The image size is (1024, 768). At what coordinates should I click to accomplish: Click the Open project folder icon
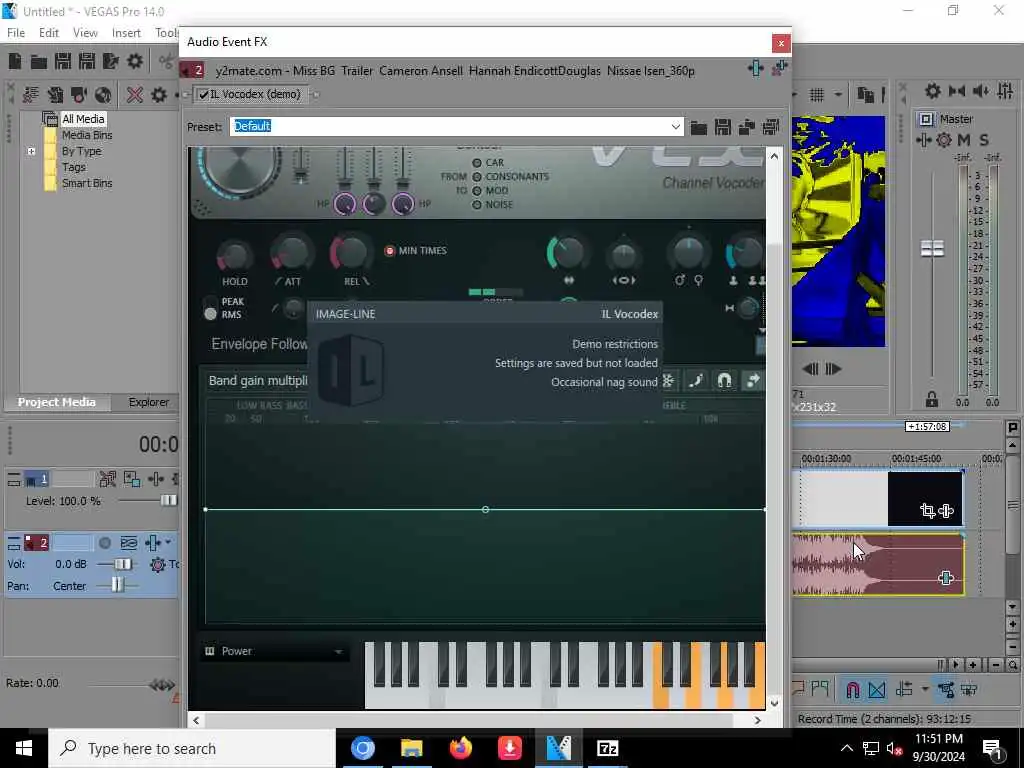click(39, 61)
